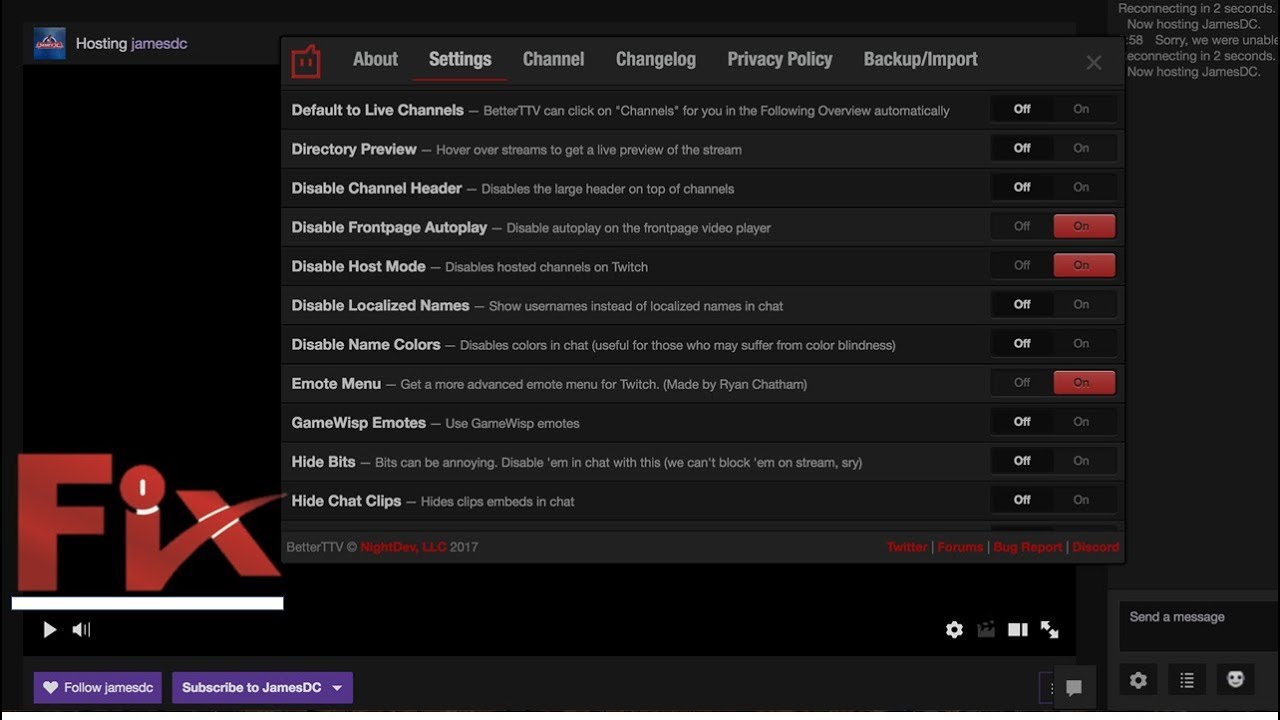Turn On Disable Channel Header
Screen dimensions: 1280x720
click(x=1084, y=187)
